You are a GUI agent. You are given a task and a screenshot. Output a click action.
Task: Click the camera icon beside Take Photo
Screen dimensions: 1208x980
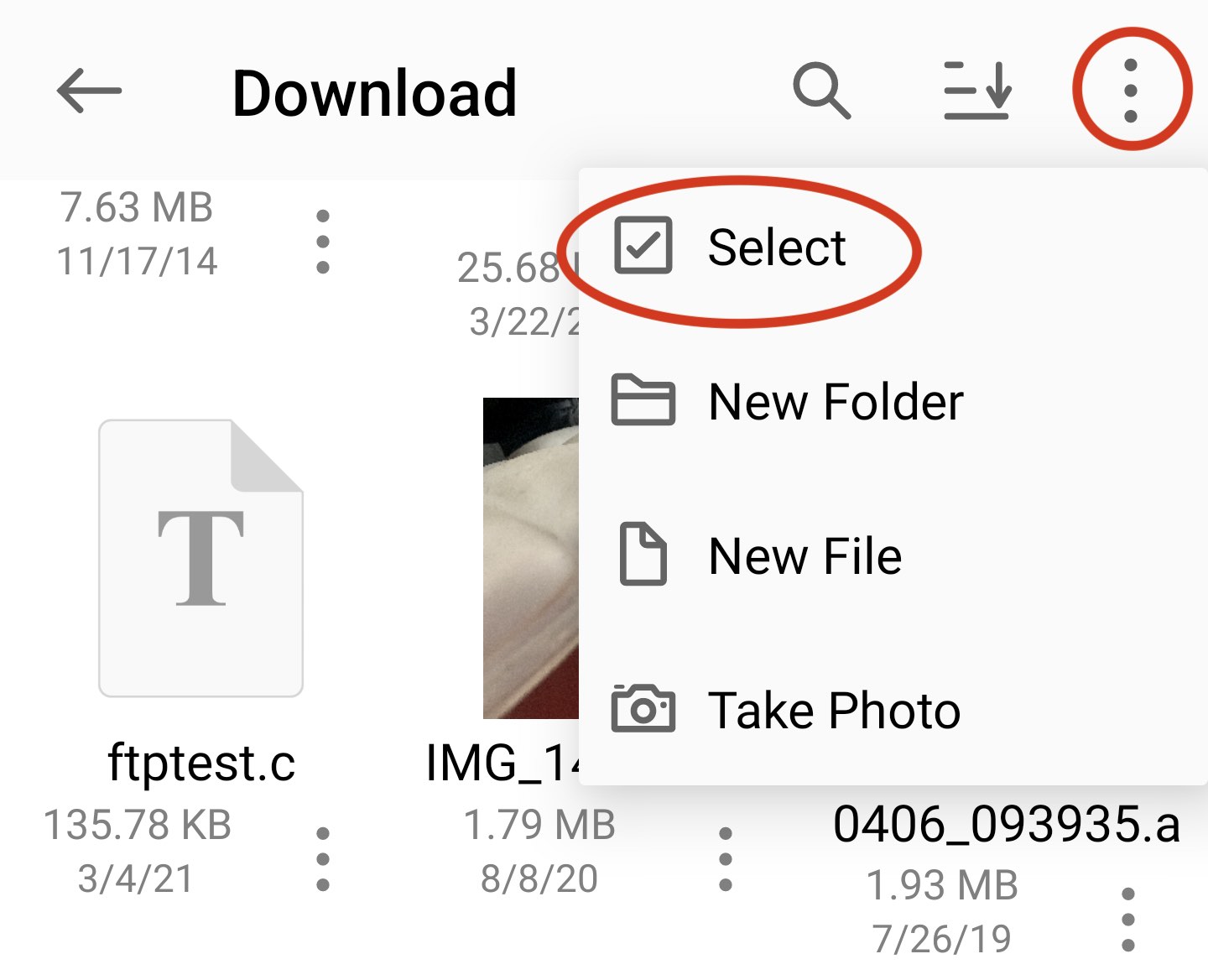[x=643, y=710]
